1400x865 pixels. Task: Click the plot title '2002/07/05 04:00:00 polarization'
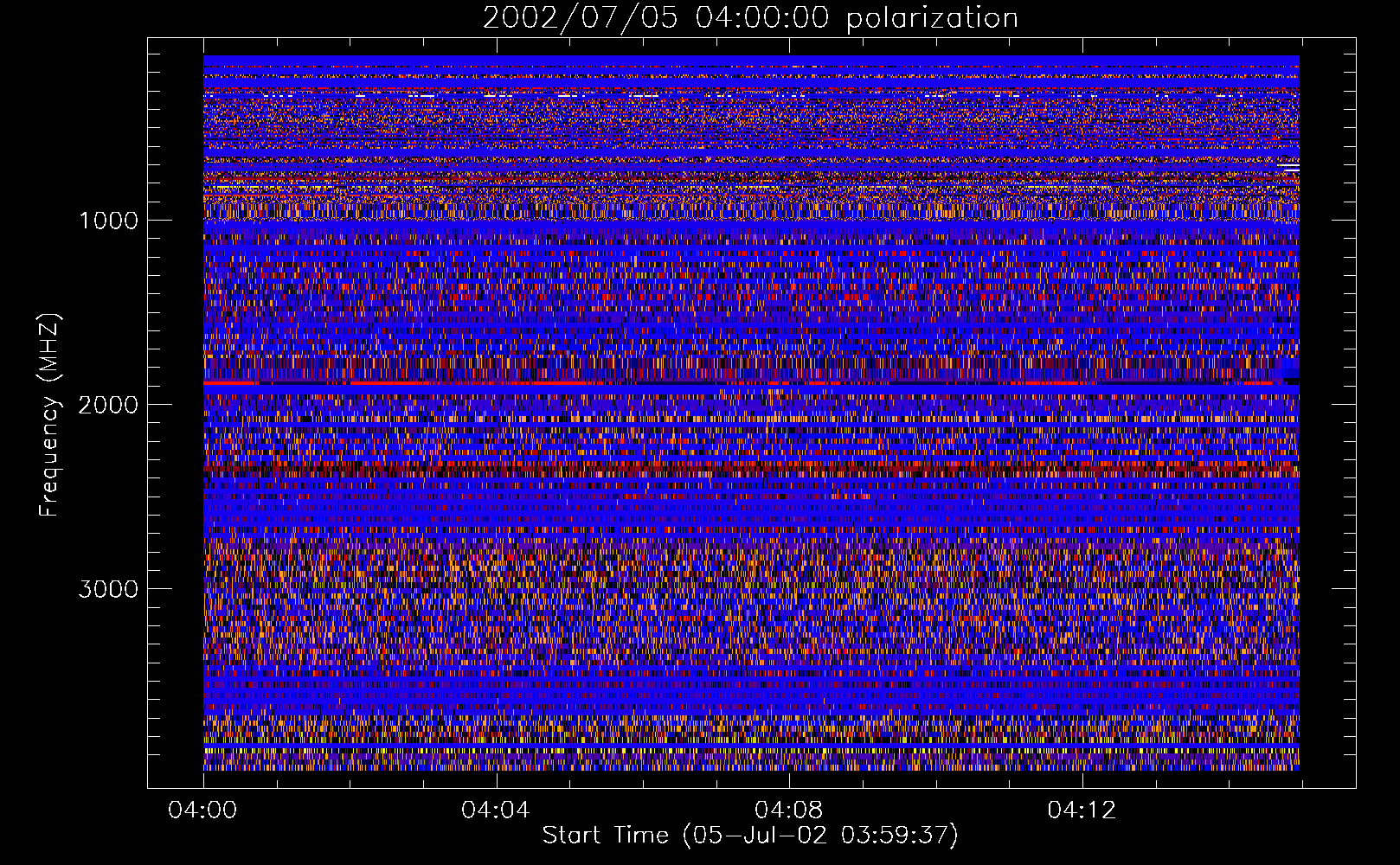(750, 17)
